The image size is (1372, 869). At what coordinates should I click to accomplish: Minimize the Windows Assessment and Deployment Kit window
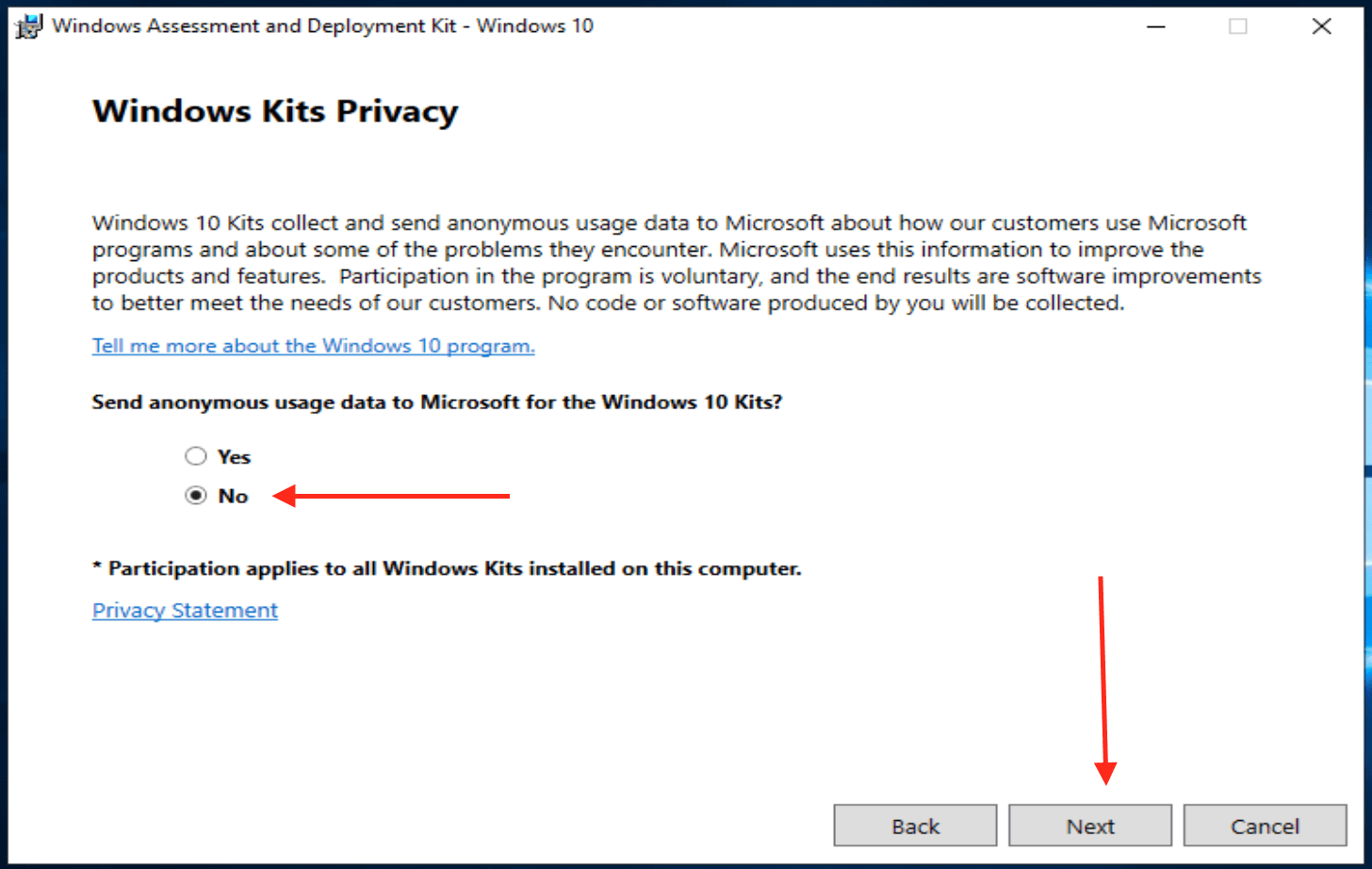click(x=1154, y=26)
